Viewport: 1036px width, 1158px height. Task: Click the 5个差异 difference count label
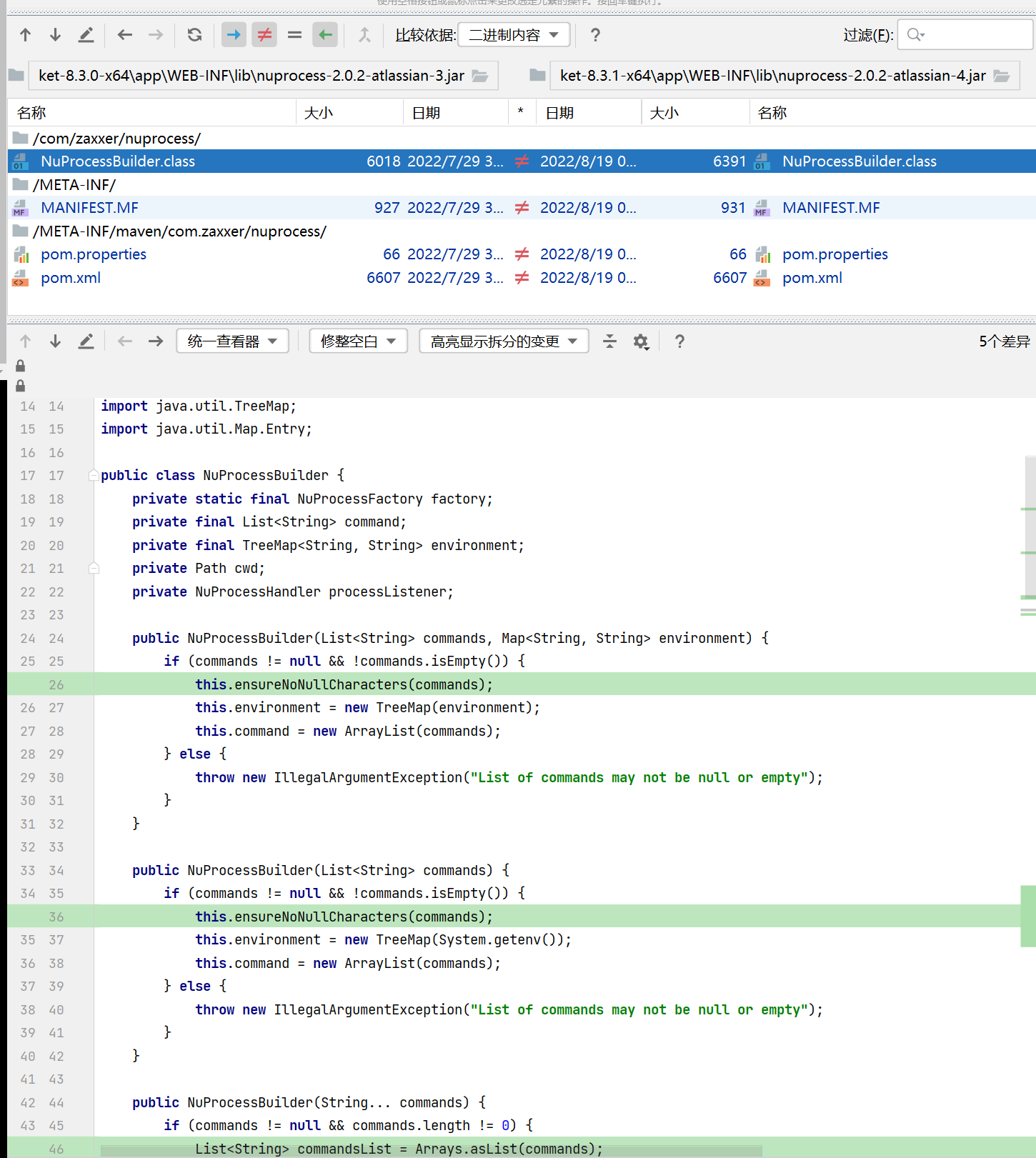1004,341
